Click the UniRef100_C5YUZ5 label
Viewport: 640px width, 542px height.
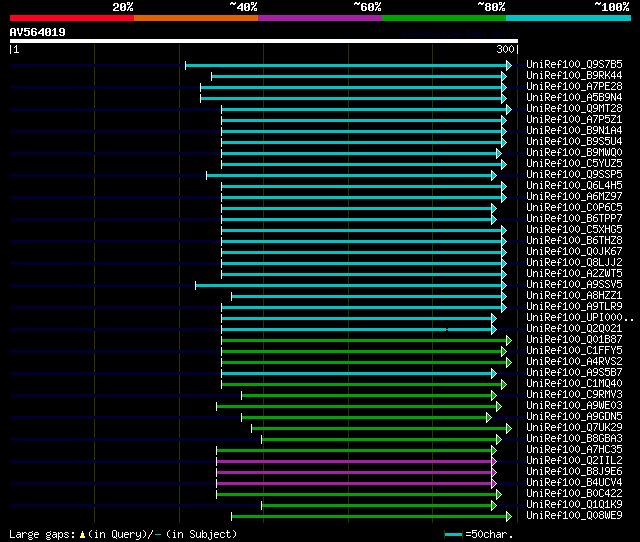pyautogui.click(x=574, y=164)
